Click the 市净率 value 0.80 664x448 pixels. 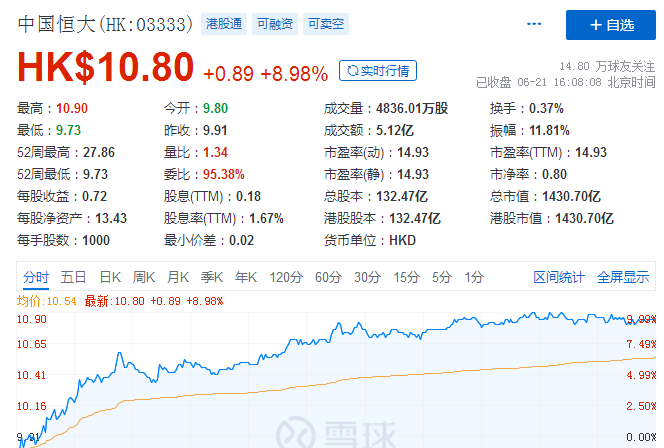click(554, 174)
